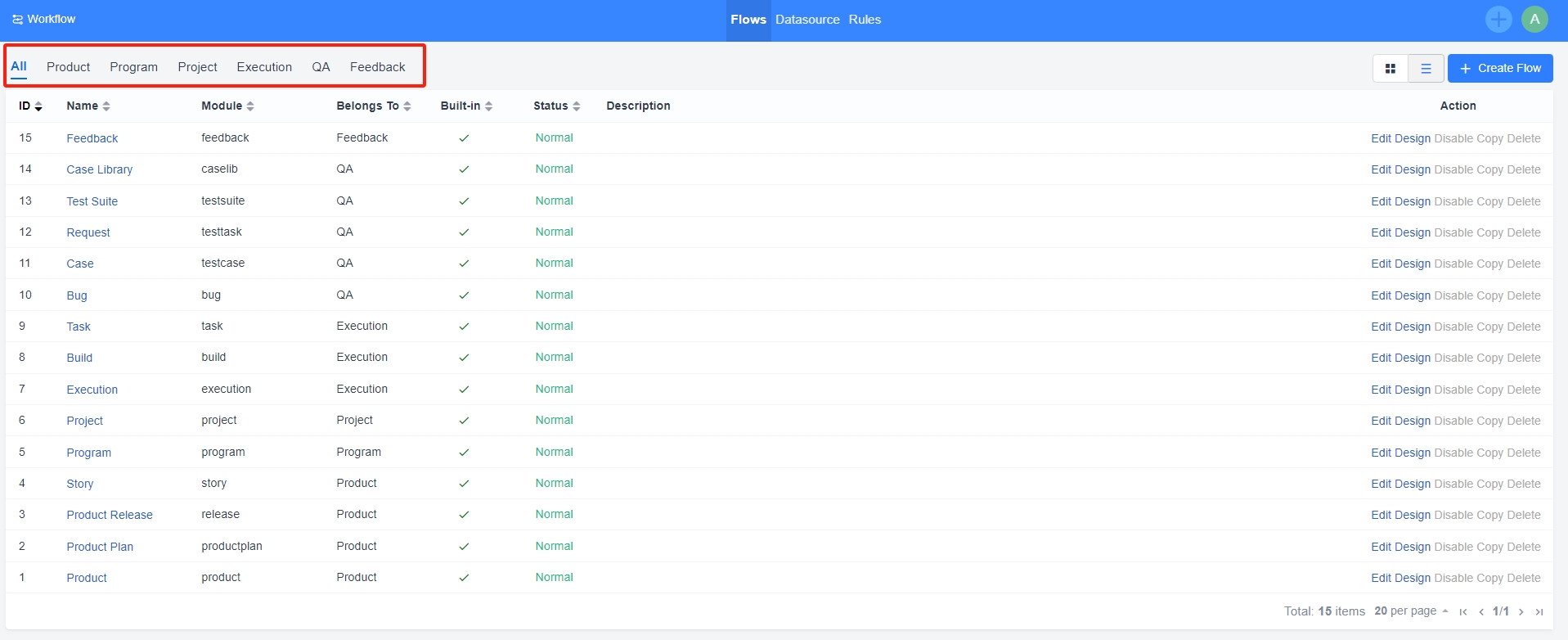Image resolution: width=1568 pixels, height=640 pixels.
Task: Jump to the last page arrow
Action: [1539, 611]
